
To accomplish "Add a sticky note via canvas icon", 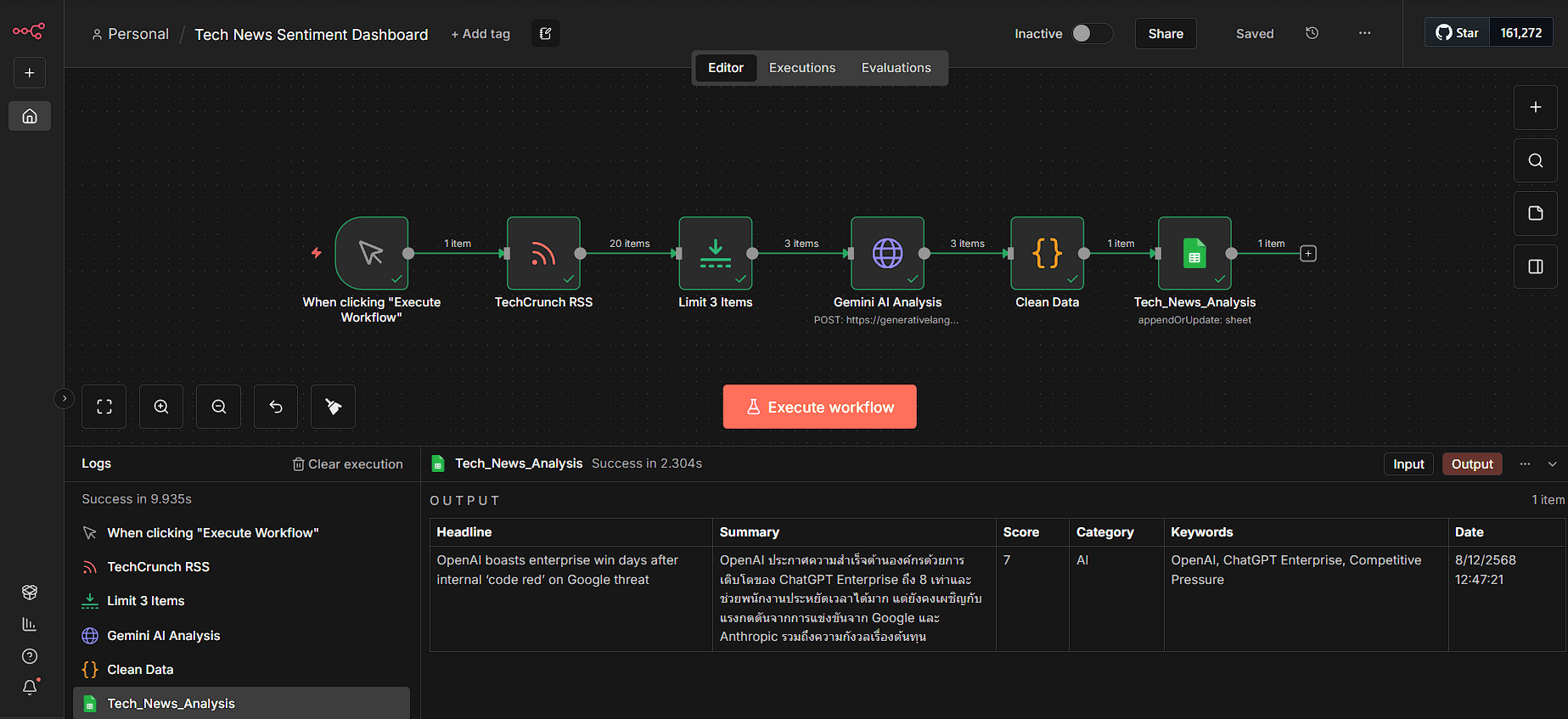I will click(1536, 213).
